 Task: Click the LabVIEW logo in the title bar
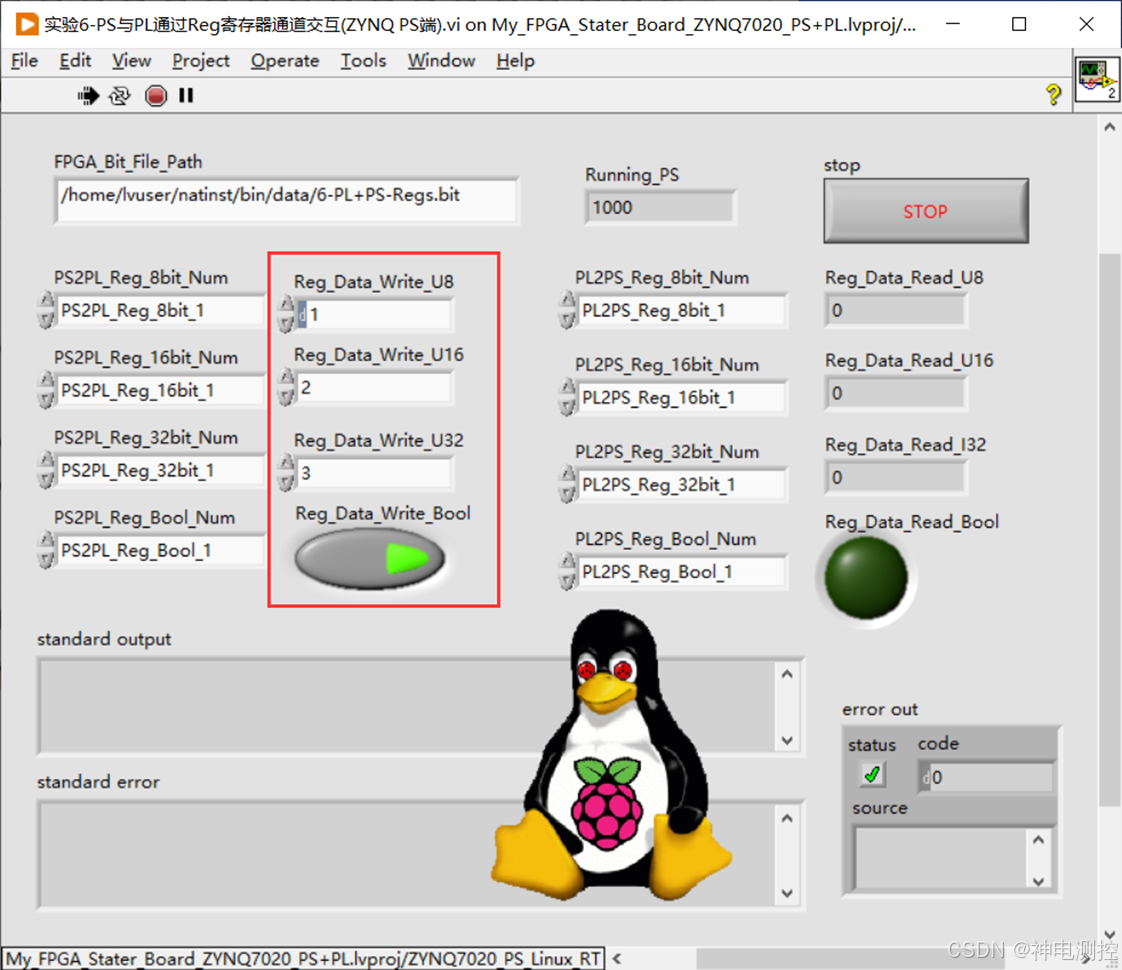(26, 24)
